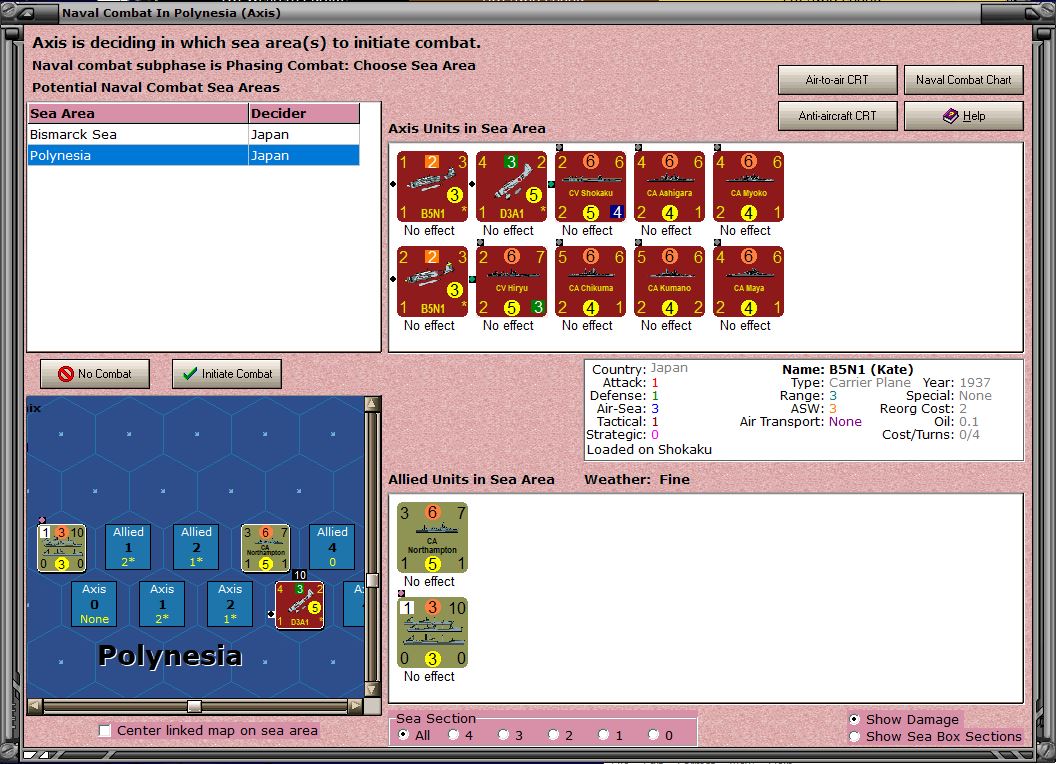Select the Allied convoy counter in Allied units panel
The width and height of the screenshot is (1056, 764).
click(432, 633)
